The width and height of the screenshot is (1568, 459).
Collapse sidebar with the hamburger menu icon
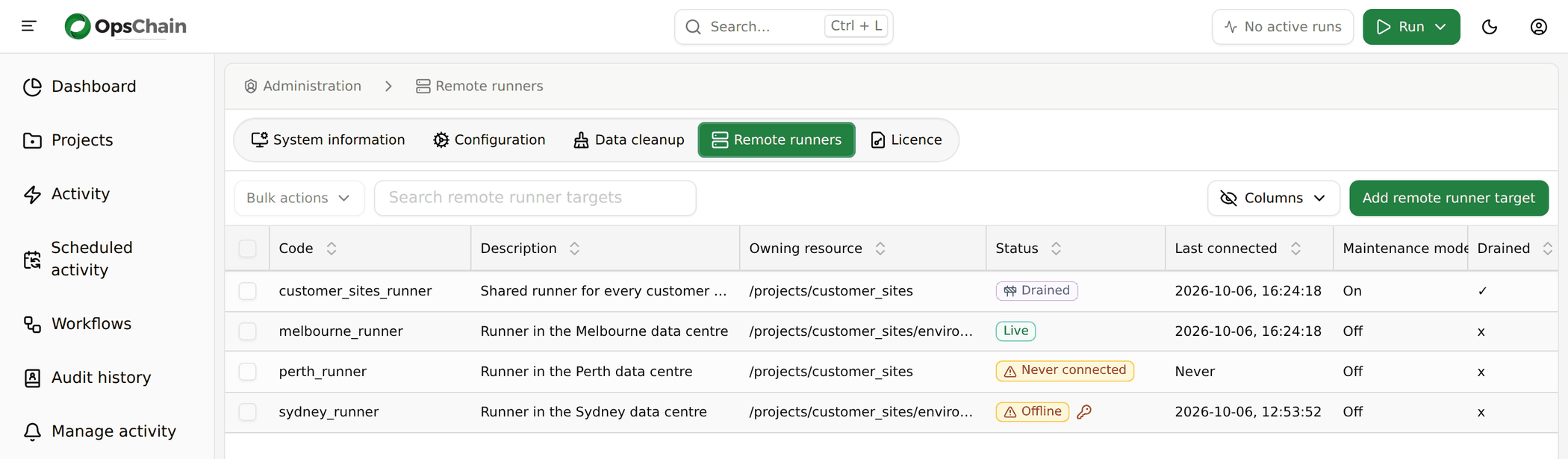tap(29, 26)
